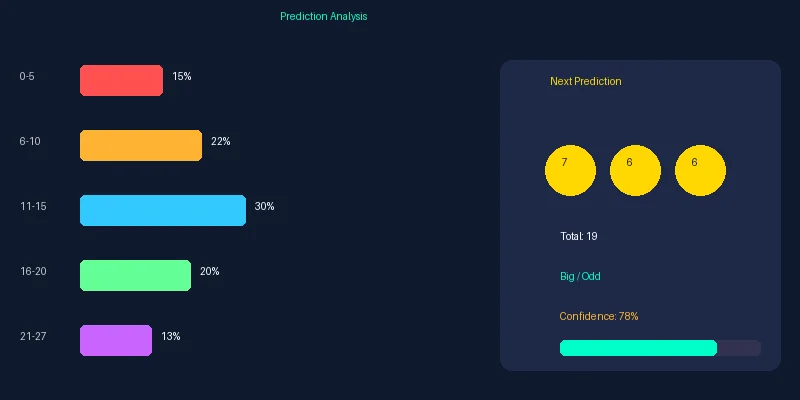Select the purple 21-27 range bar
The image size is (800, 400).
pos(116,341)
